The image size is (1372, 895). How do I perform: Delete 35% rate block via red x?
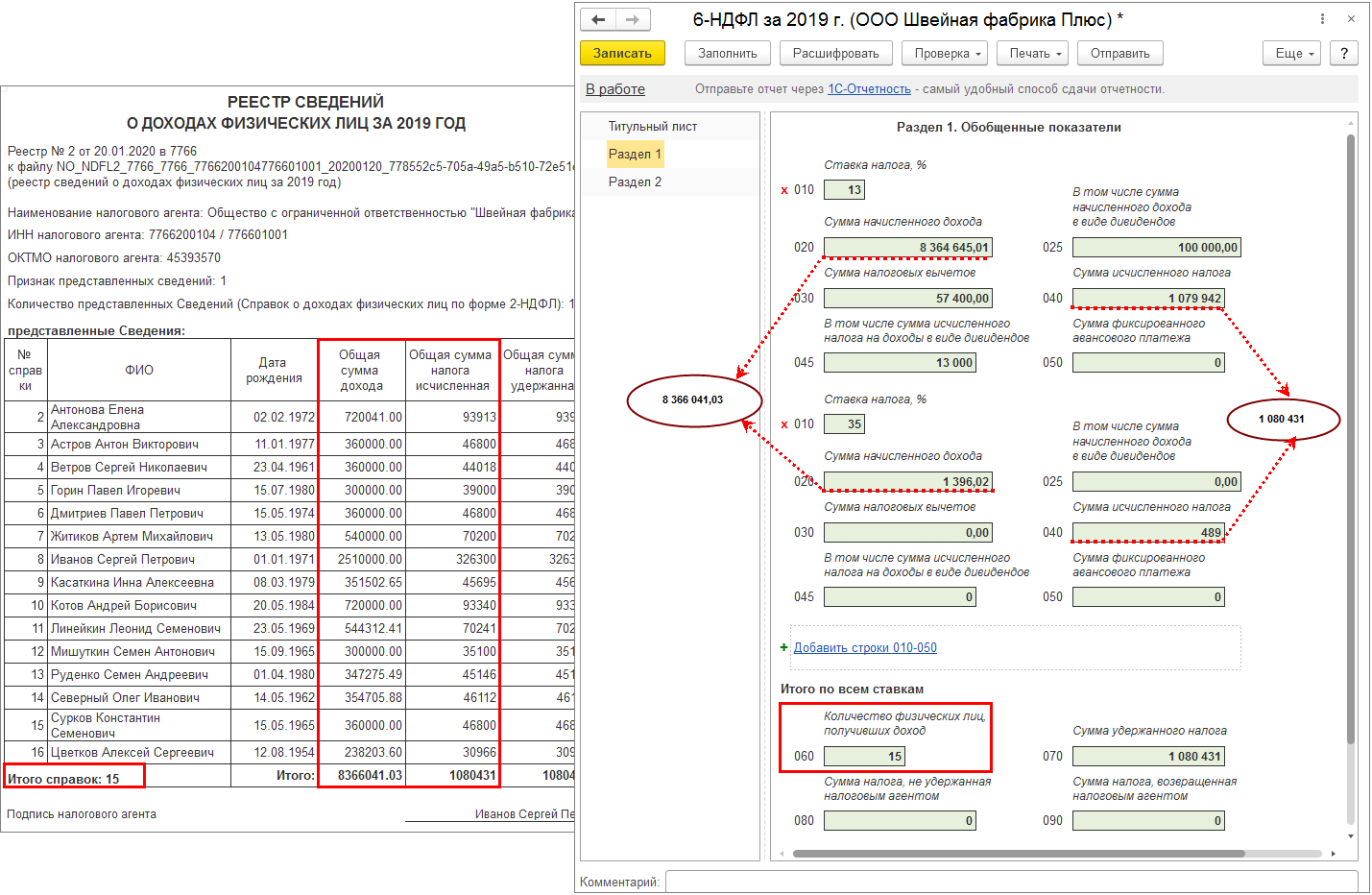click(x=784, y=424)
